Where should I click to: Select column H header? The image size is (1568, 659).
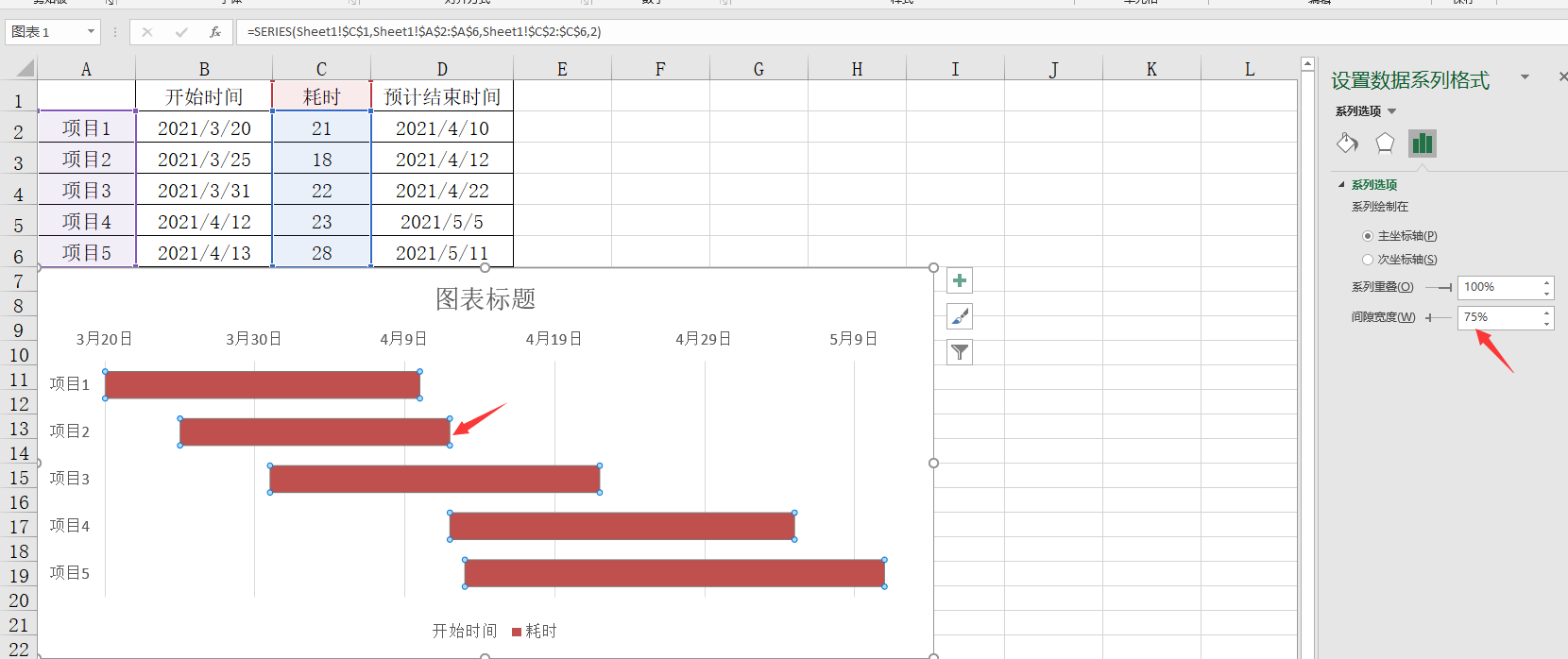857,69
